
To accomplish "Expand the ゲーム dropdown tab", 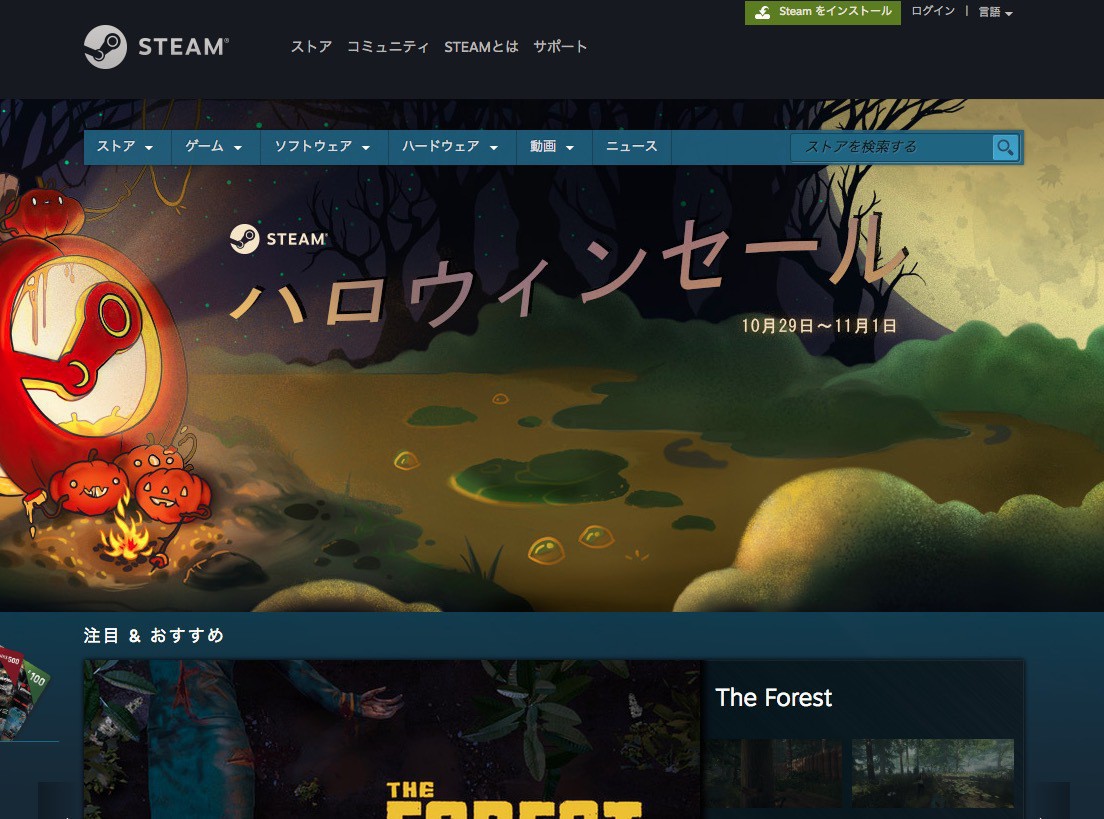I will pyautogui.click(x=215, y=146).
